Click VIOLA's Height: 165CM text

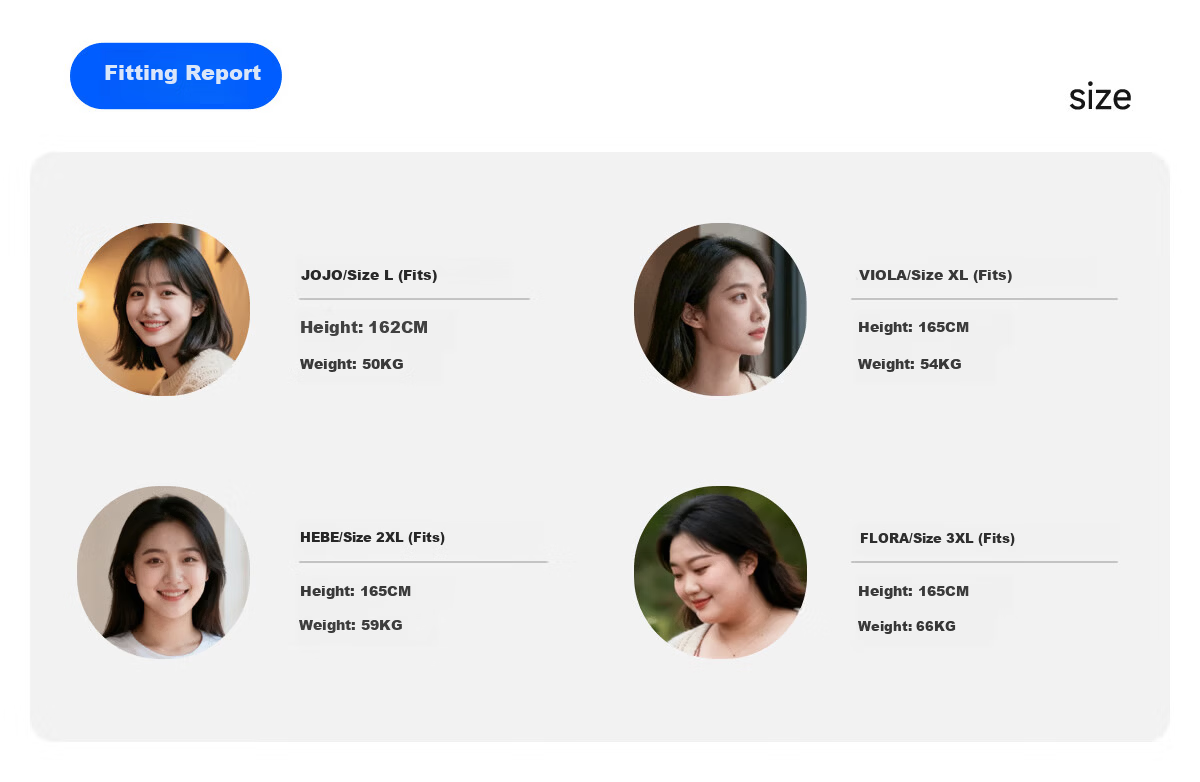[x=913, y=327]
